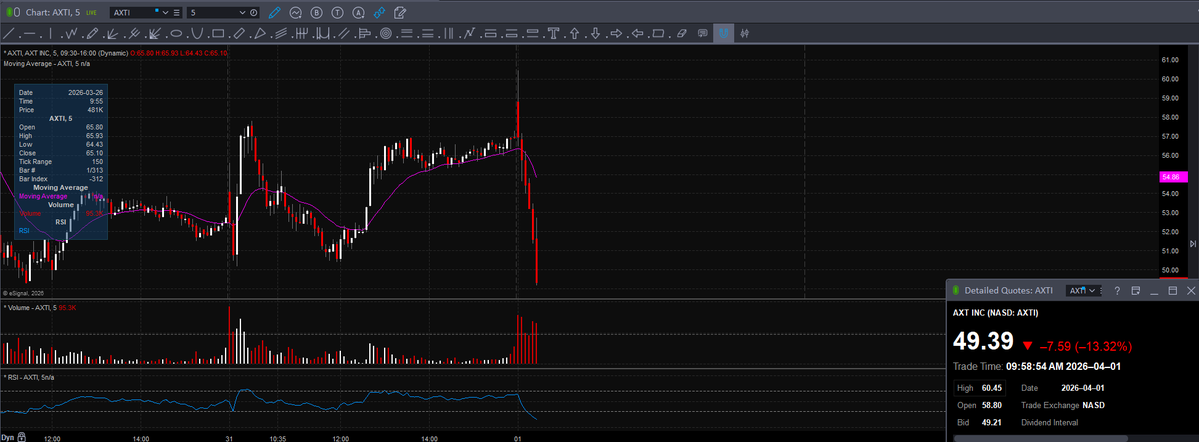Image resolution: width=1199 pixels, height=442 pixels.
Task: Select the zigzag wave drawing tool
Action: 72,34
